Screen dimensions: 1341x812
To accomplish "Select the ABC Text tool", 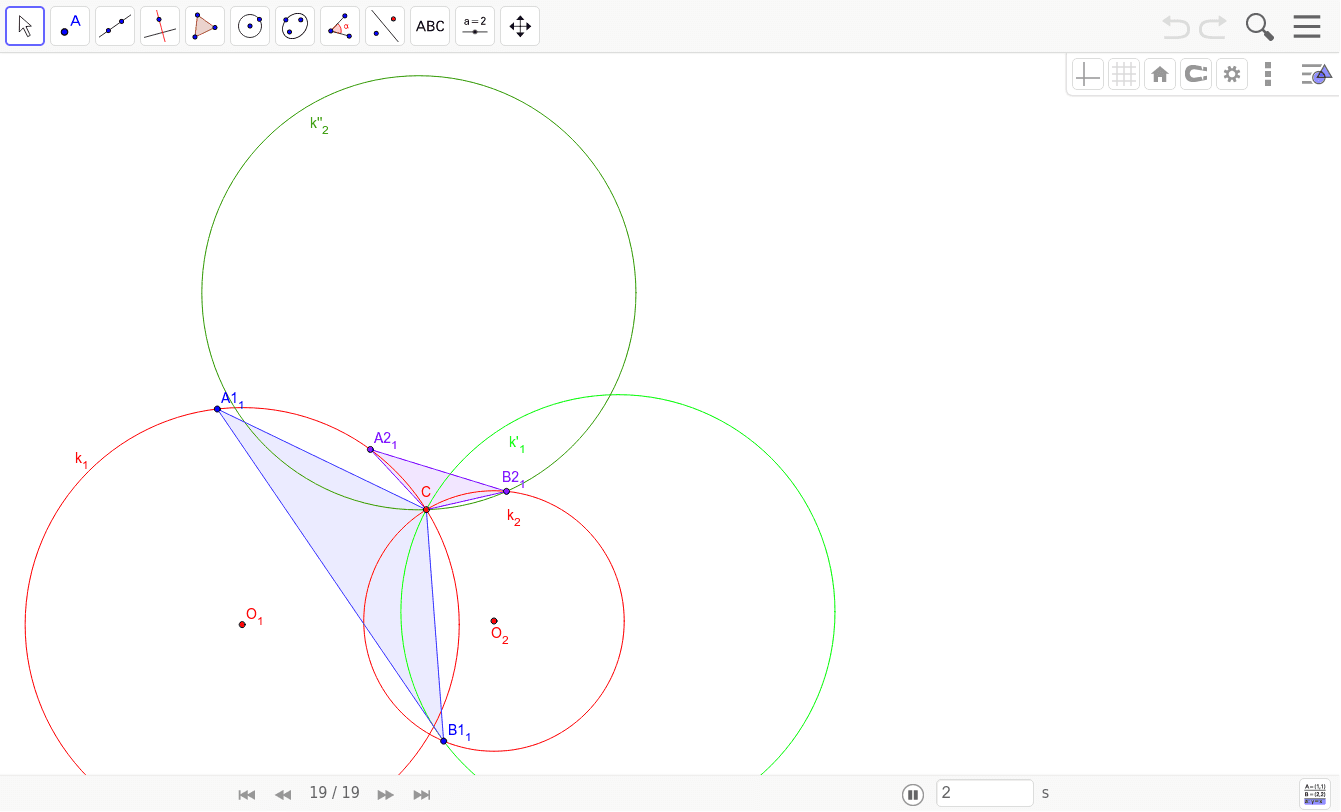I will [430, 26].
